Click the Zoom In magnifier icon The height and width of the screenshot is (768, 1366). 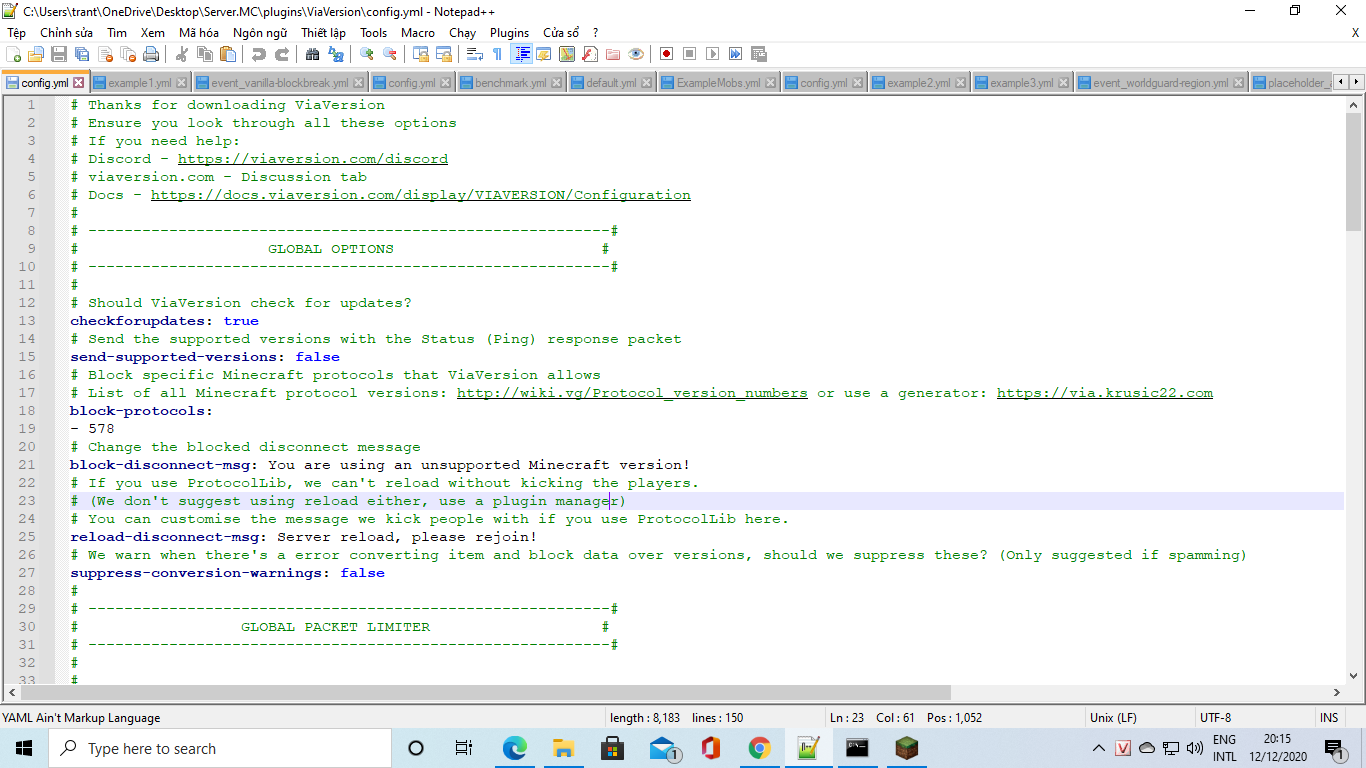click(x=367, y=54)
